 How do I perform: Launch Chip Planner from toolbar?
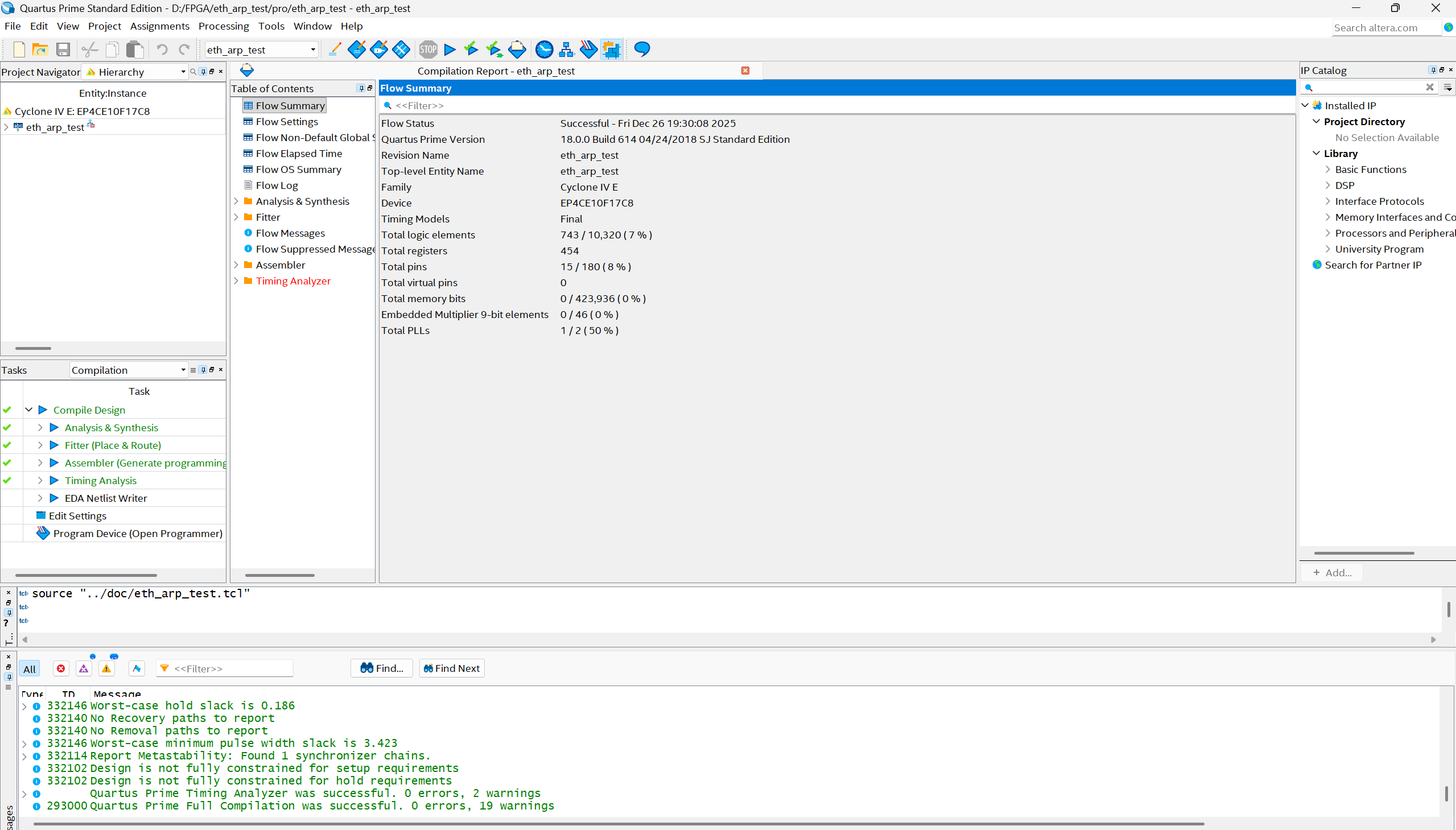click(611, 49)
